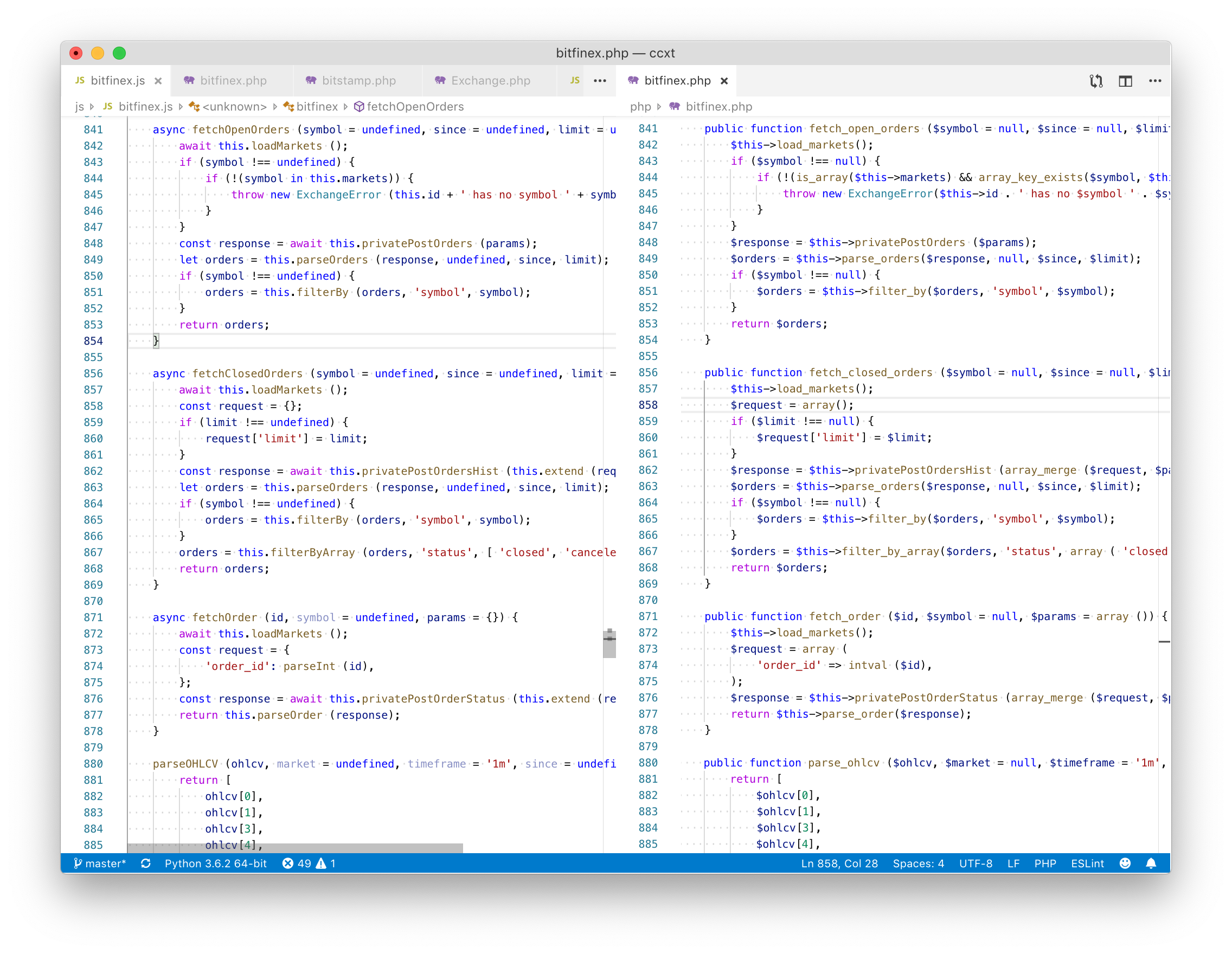
Task: Click privatePostOrderStatus call in left editor
Action: [433, 699]
